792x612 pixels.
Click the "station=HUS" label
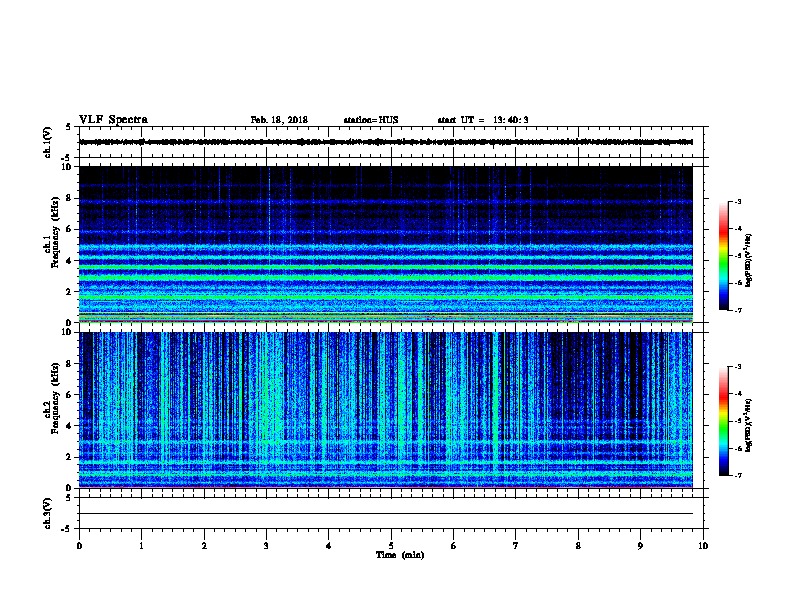pos(371,120)
